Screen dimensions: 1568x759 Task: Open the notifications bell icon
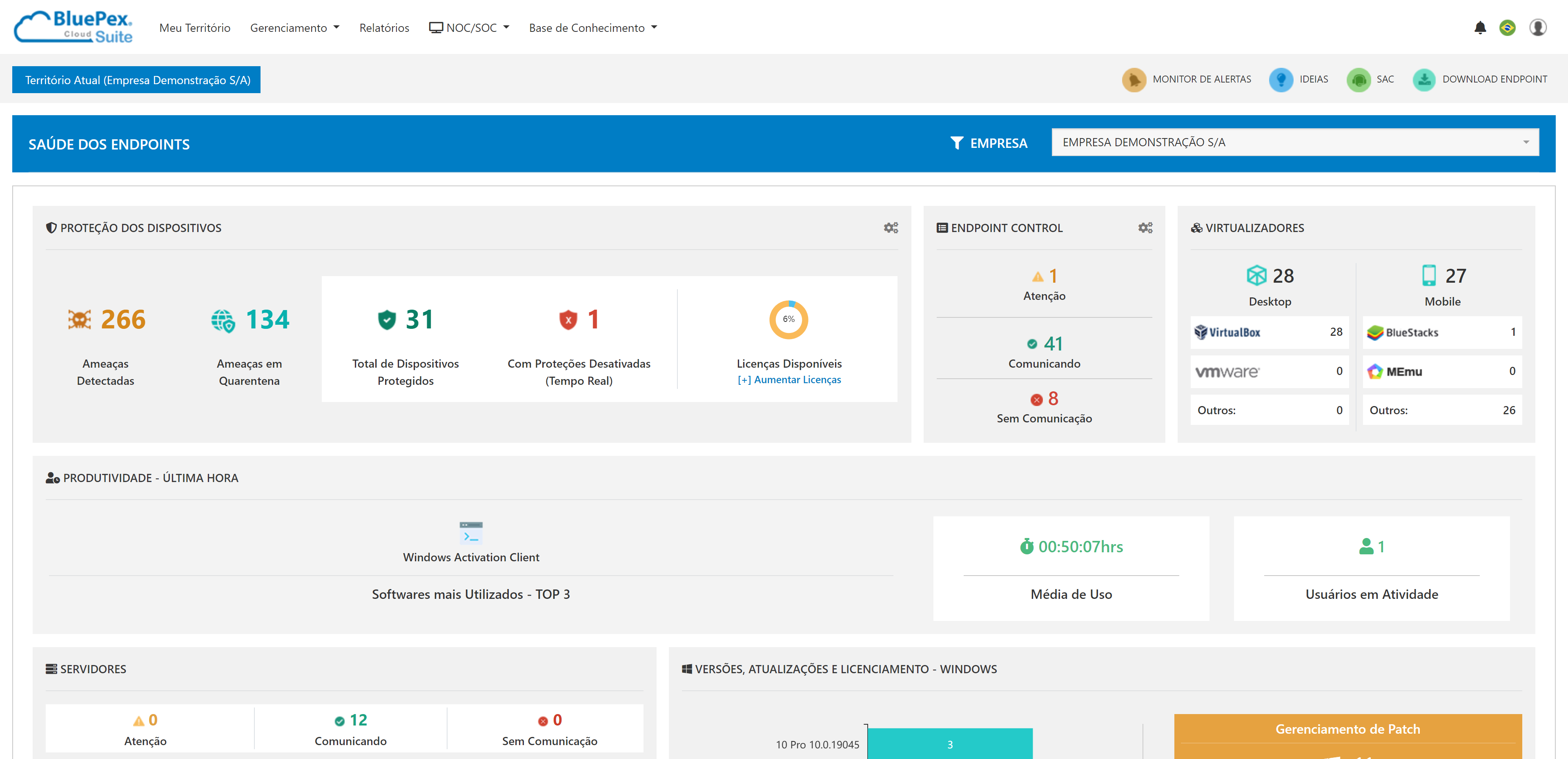tap(1480, 27)
